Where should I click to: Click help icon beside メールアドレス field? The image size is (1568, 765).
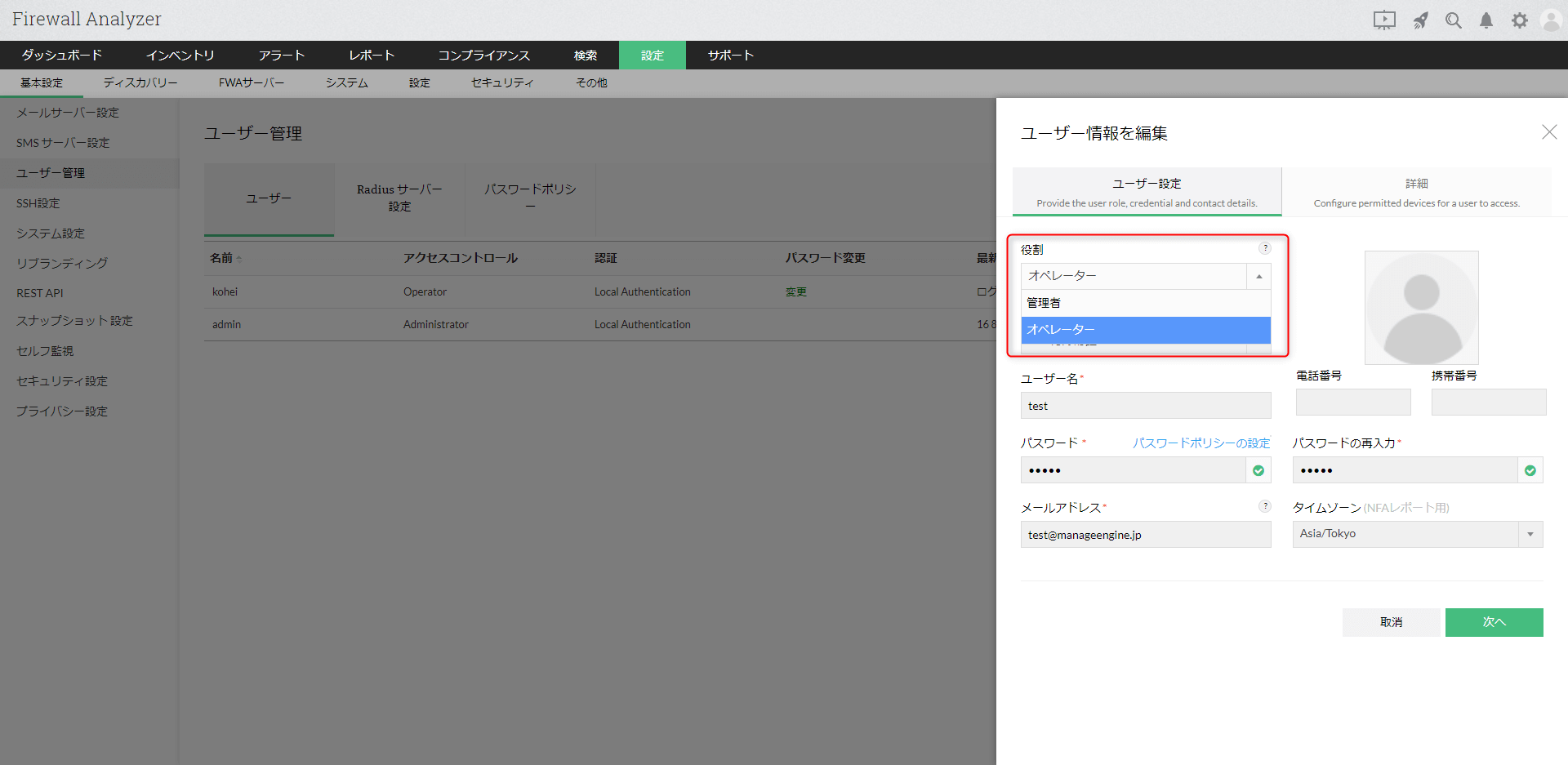tap(1265, 506)
